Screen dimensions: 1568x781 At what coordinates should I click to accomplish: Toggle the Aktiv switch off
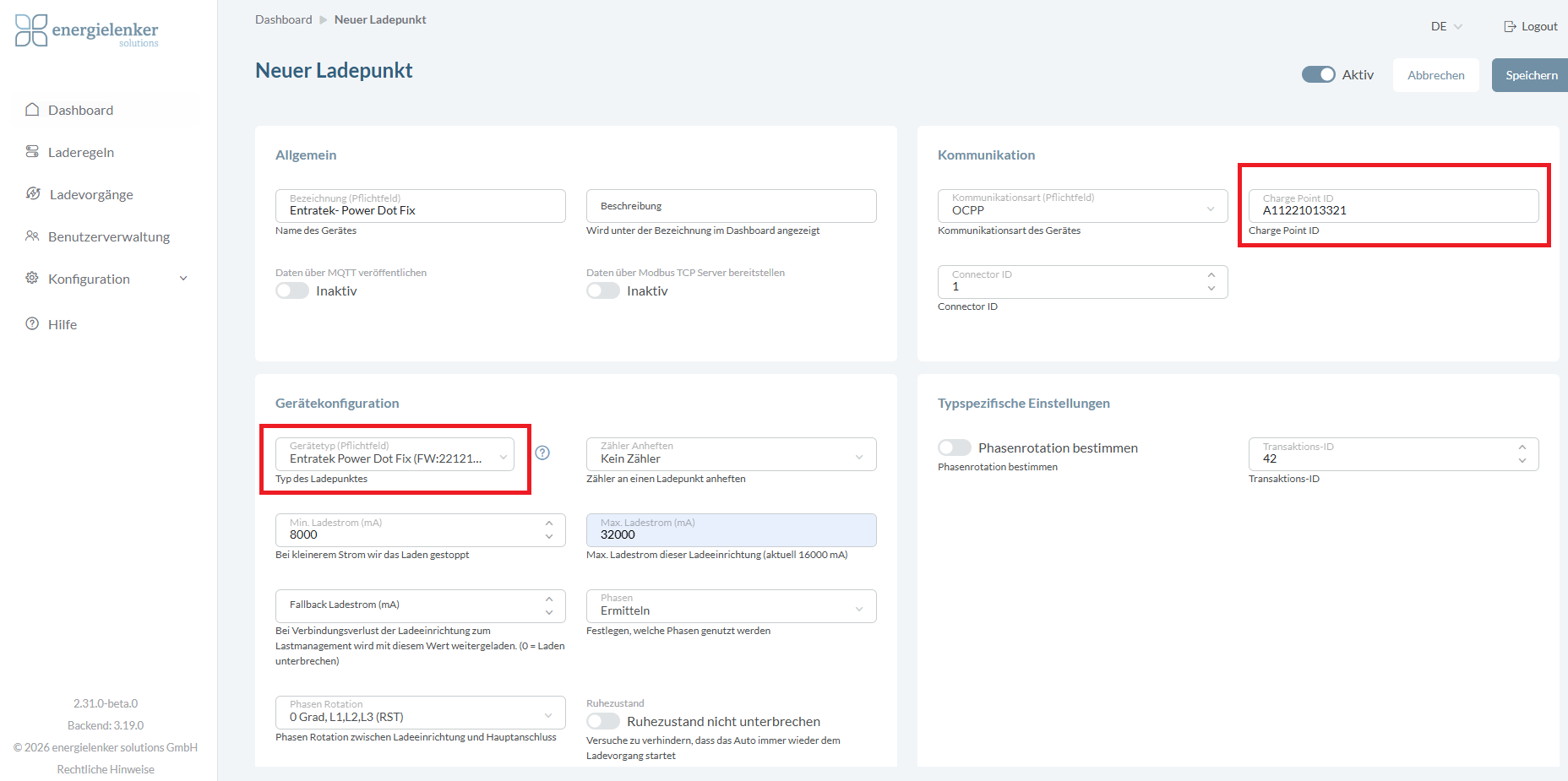point(1318,75)
